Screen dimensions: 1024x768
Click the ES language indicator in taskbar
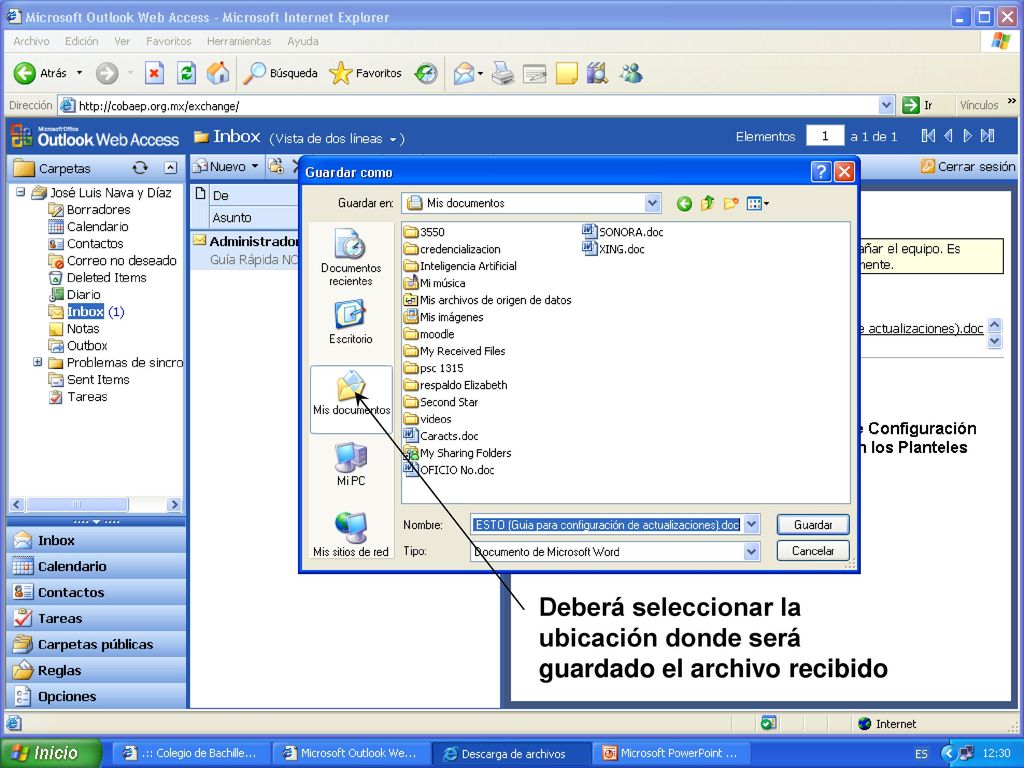coord(921,754)
